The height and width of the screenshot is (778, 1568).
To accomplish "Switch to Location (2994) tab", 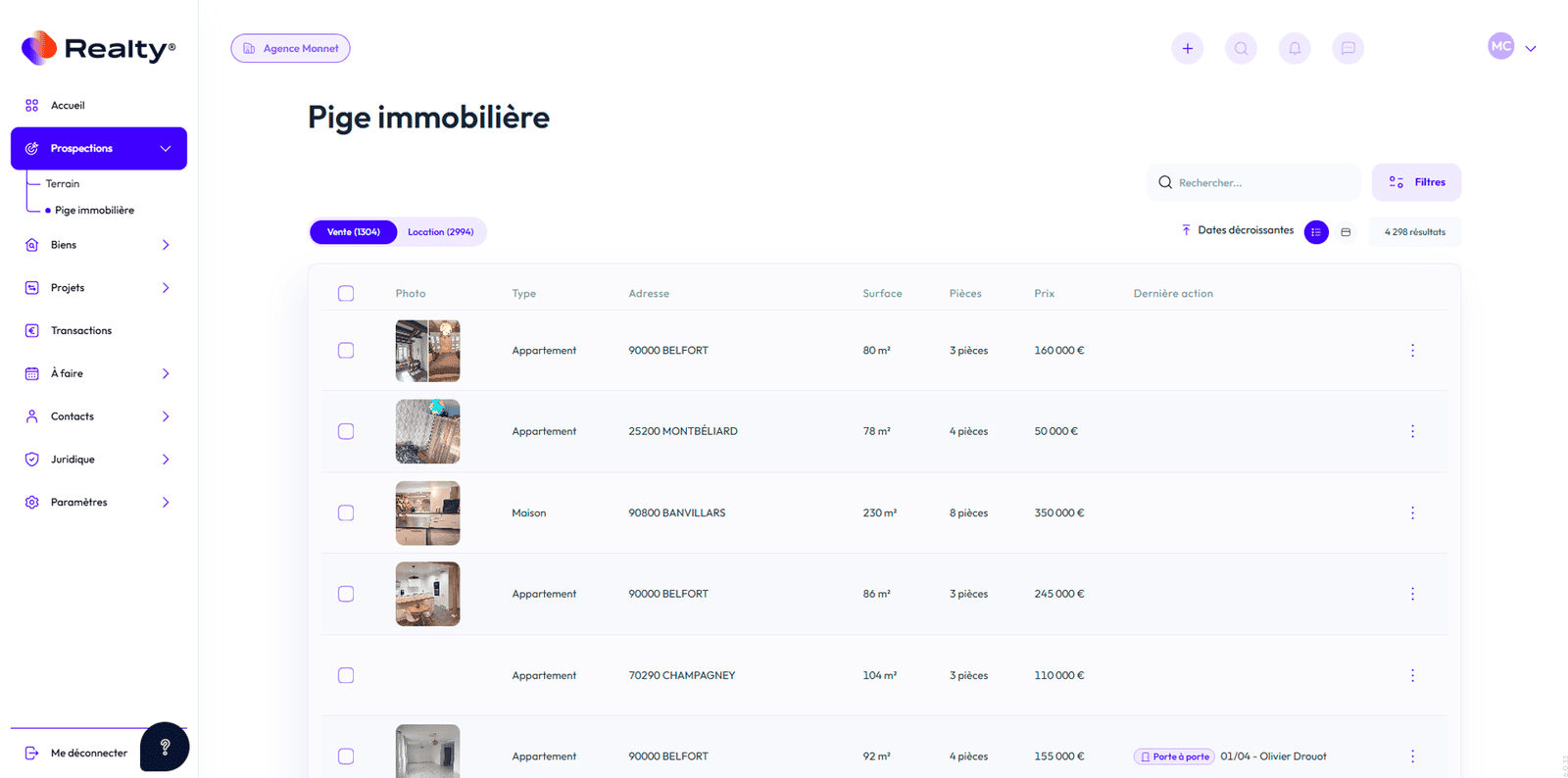I will coord(440,232).
